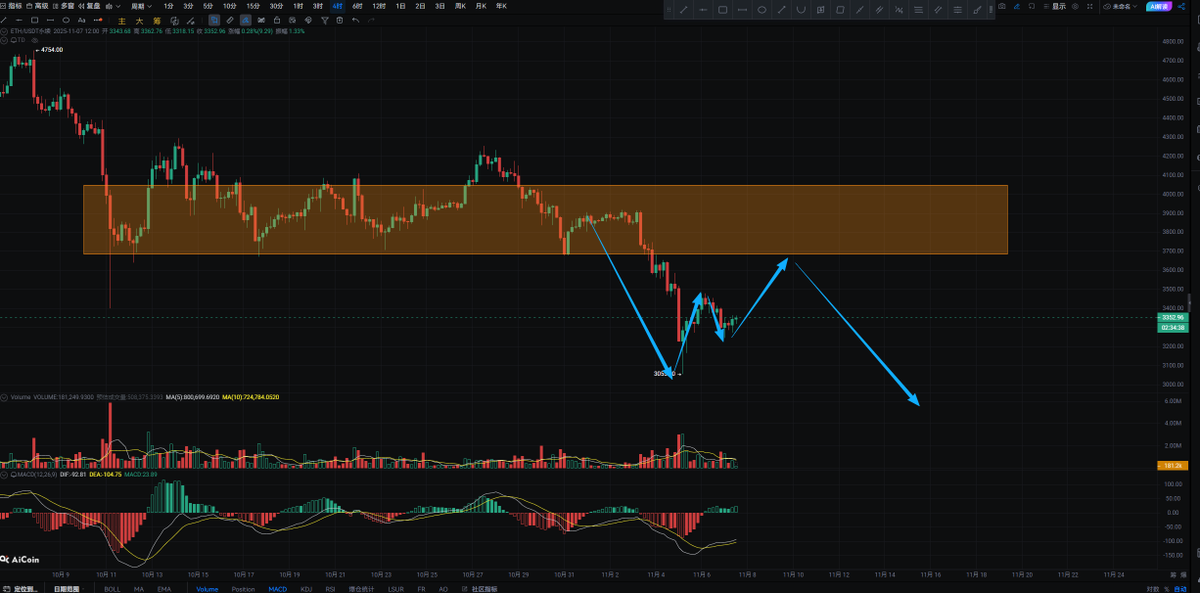
Task: Select the 4时 timeframe
Action: click(337, 6)
